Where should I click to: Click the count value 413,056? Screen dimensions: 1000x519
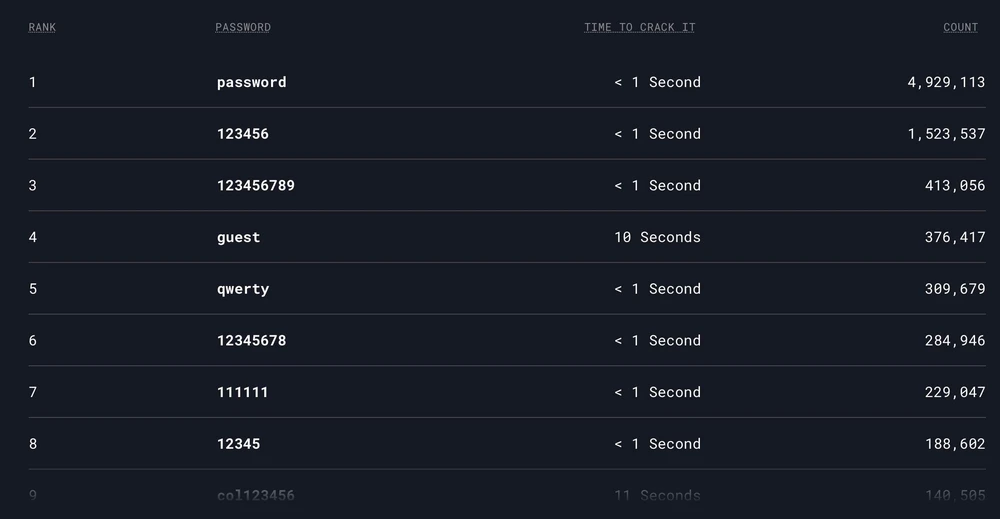tap(955, 185)
